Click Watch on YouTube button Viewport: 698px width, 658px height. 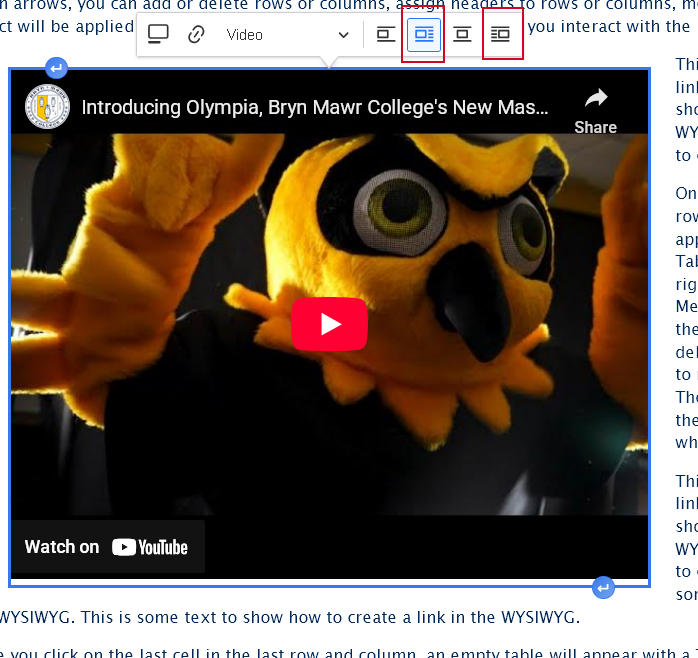107,547
